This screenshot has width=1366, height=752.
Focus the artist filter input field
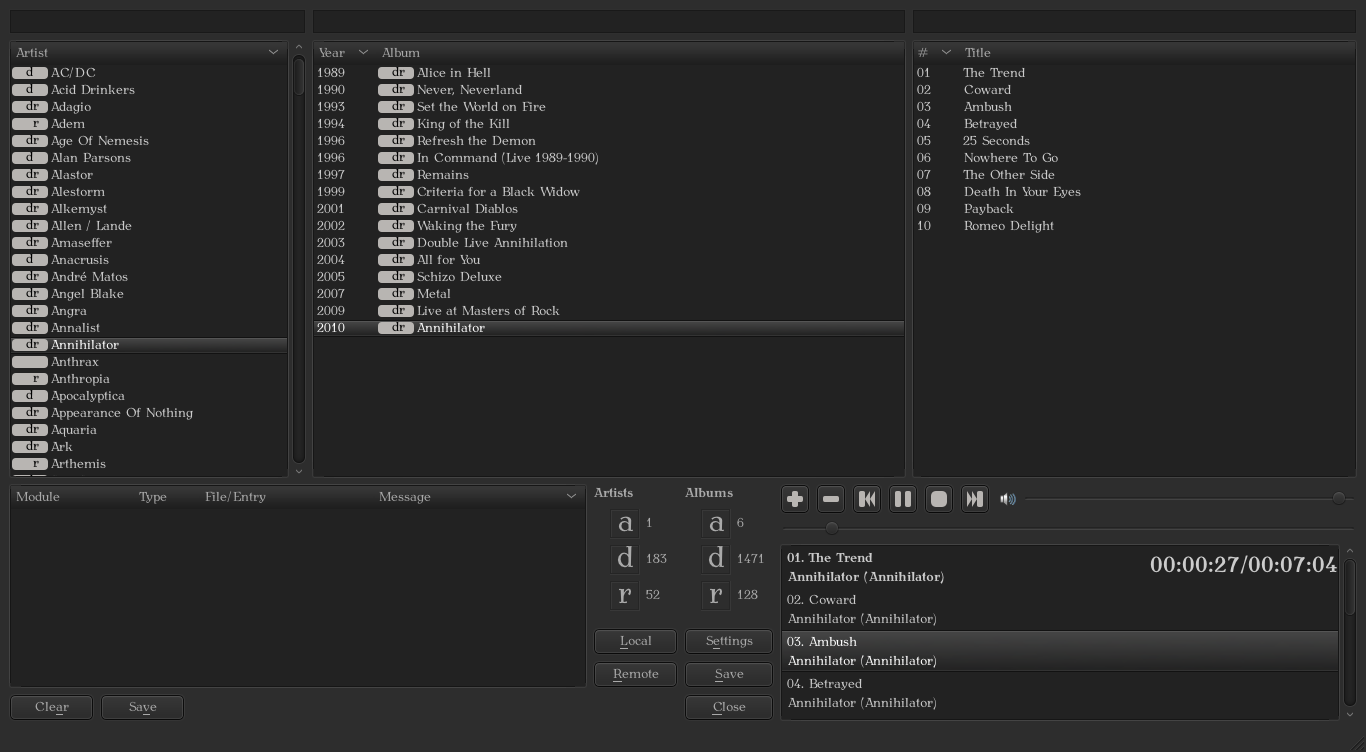coord(157,22)
